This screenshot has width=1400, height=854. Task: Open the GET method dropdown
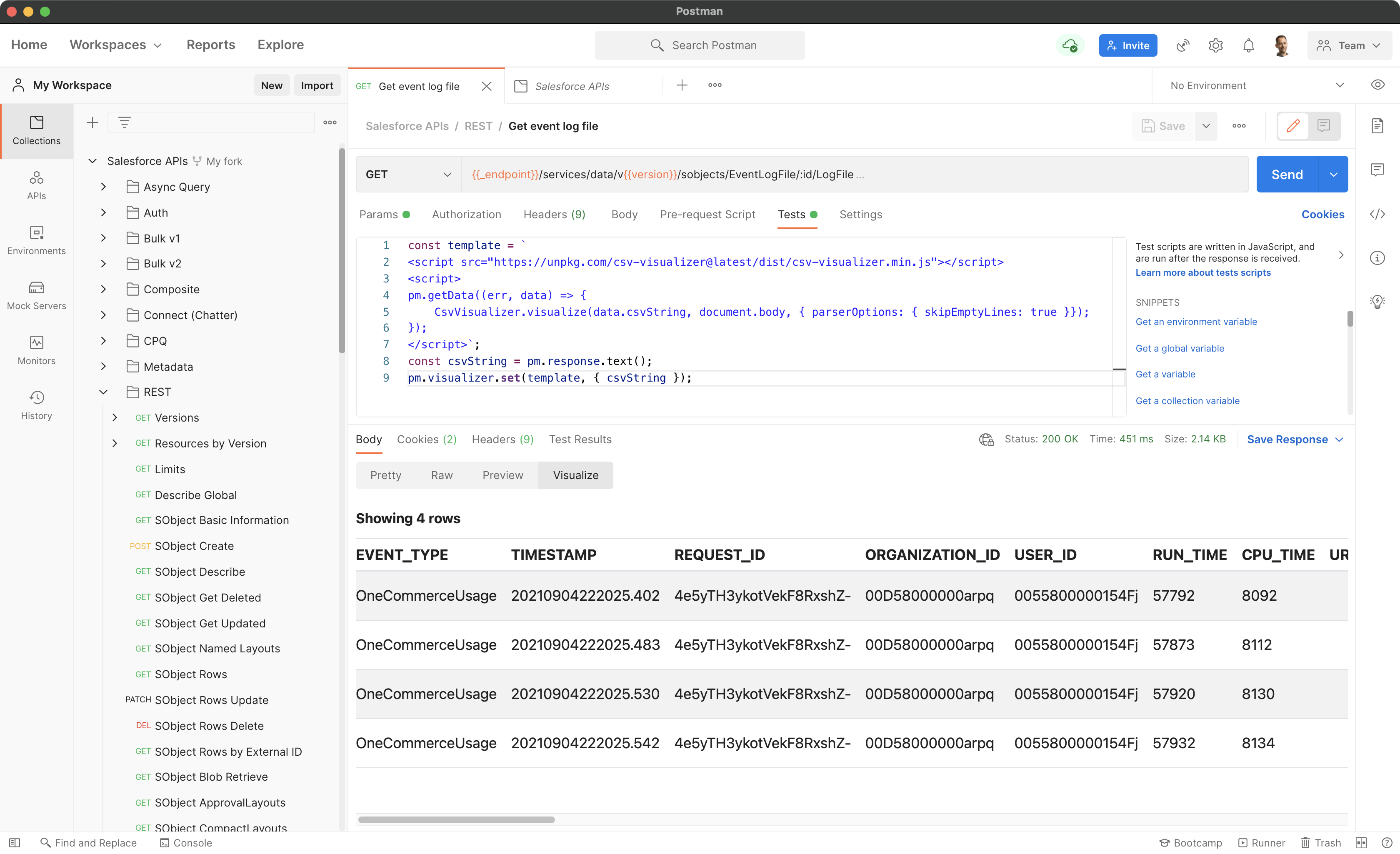[408, 175]
